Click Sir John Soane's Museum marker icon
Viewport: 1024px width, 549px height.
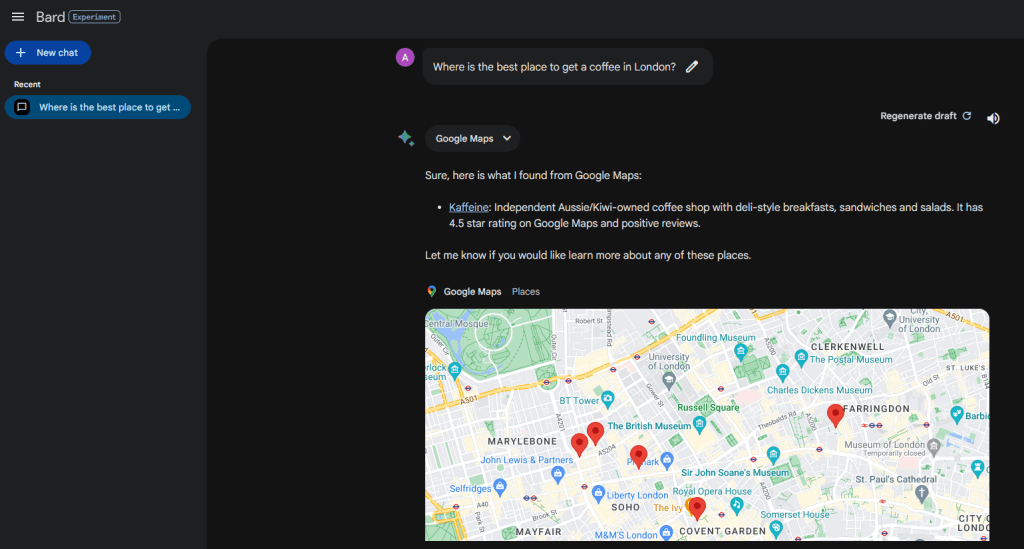tap(773, 454)
